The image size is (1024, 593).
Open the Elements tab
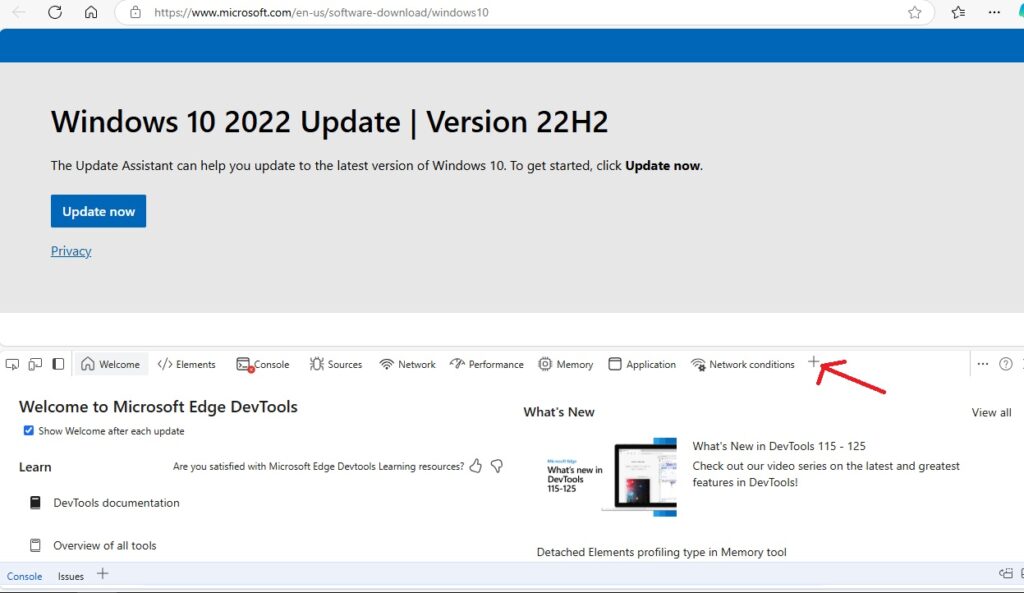(x=187, y=364)
